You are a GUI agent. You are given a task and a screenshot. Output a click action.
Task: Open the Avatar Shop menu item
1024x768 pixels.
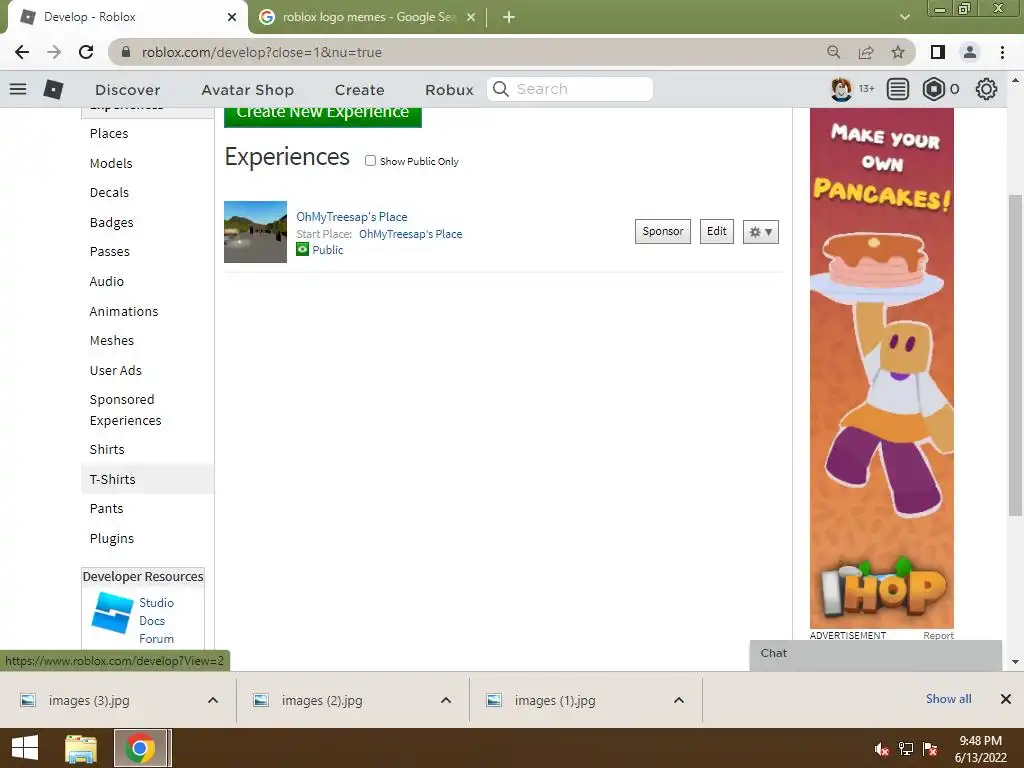tap(248, 89)
